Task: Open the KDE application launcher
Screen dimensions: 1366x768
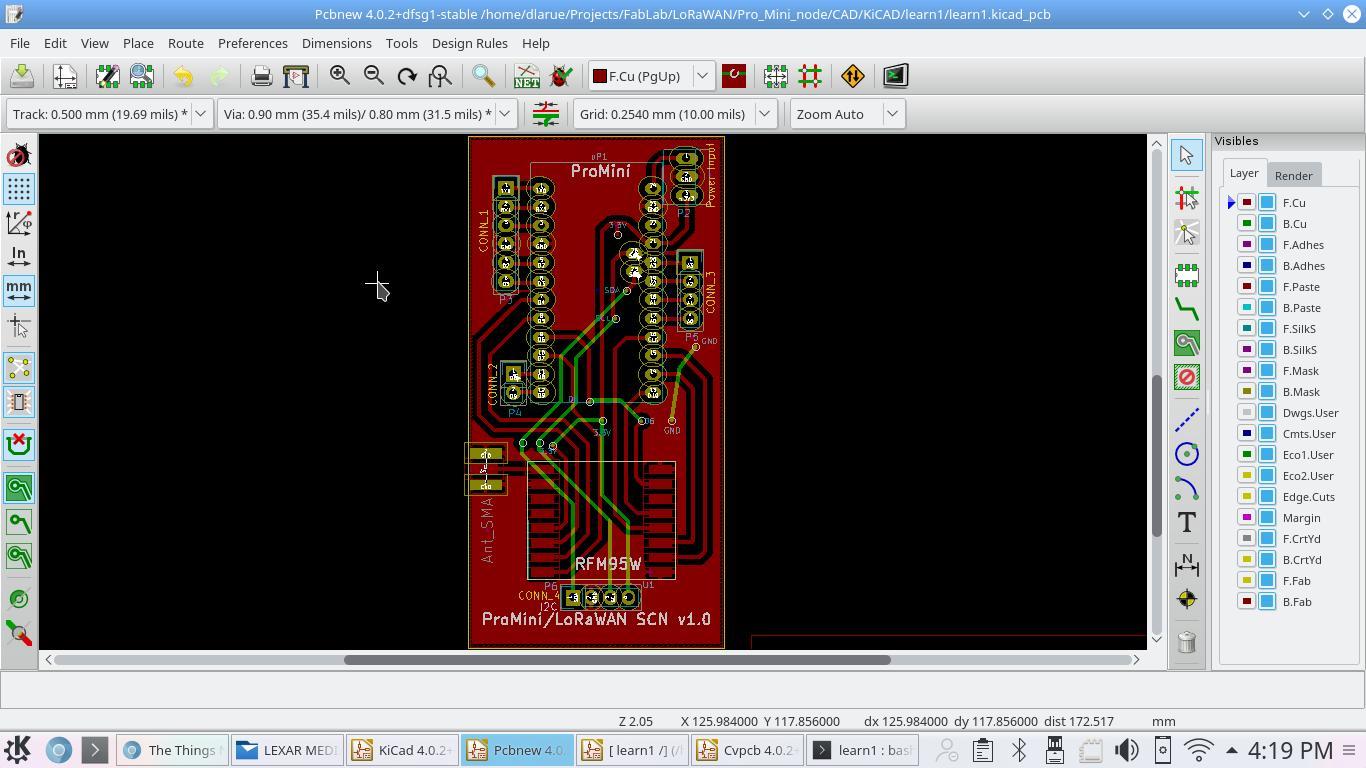Action: [18, 750]
